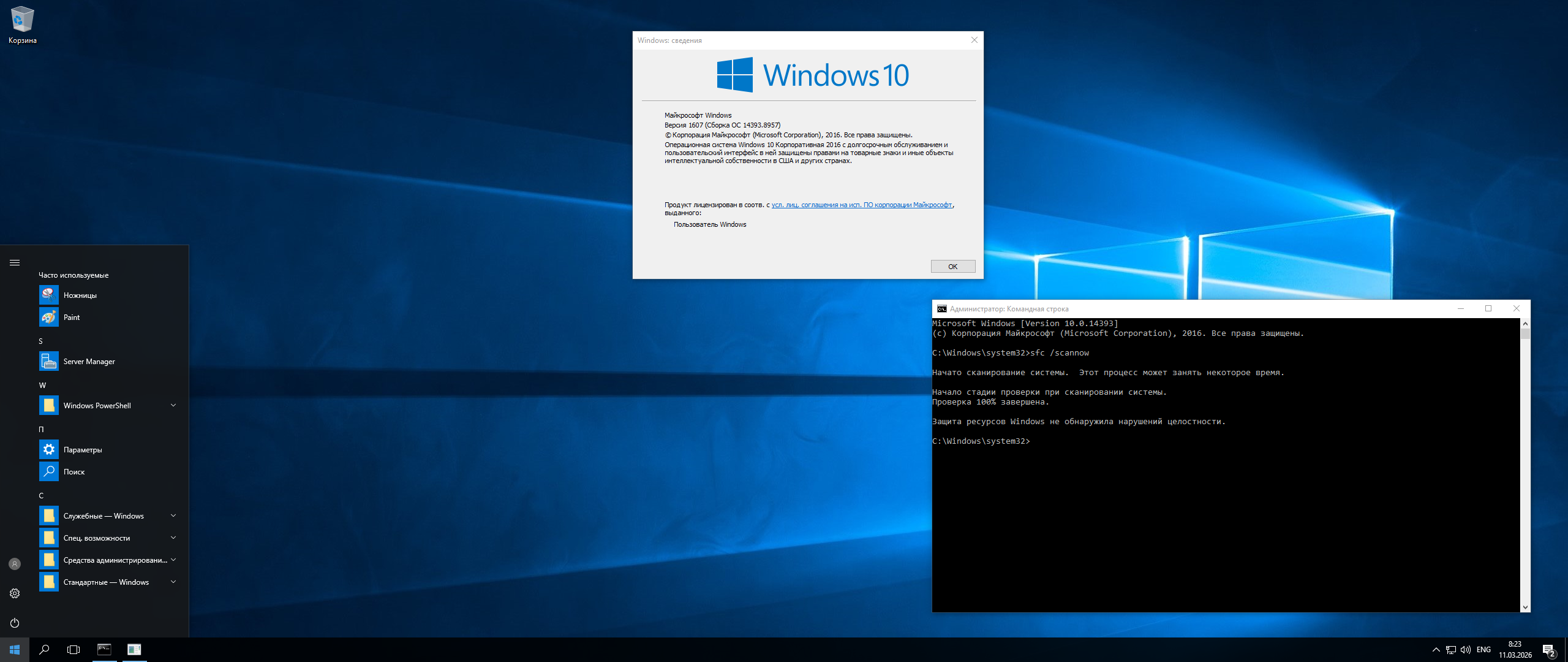Click the taskbar search magnifier icon
1568x662 pixels.
44,650
